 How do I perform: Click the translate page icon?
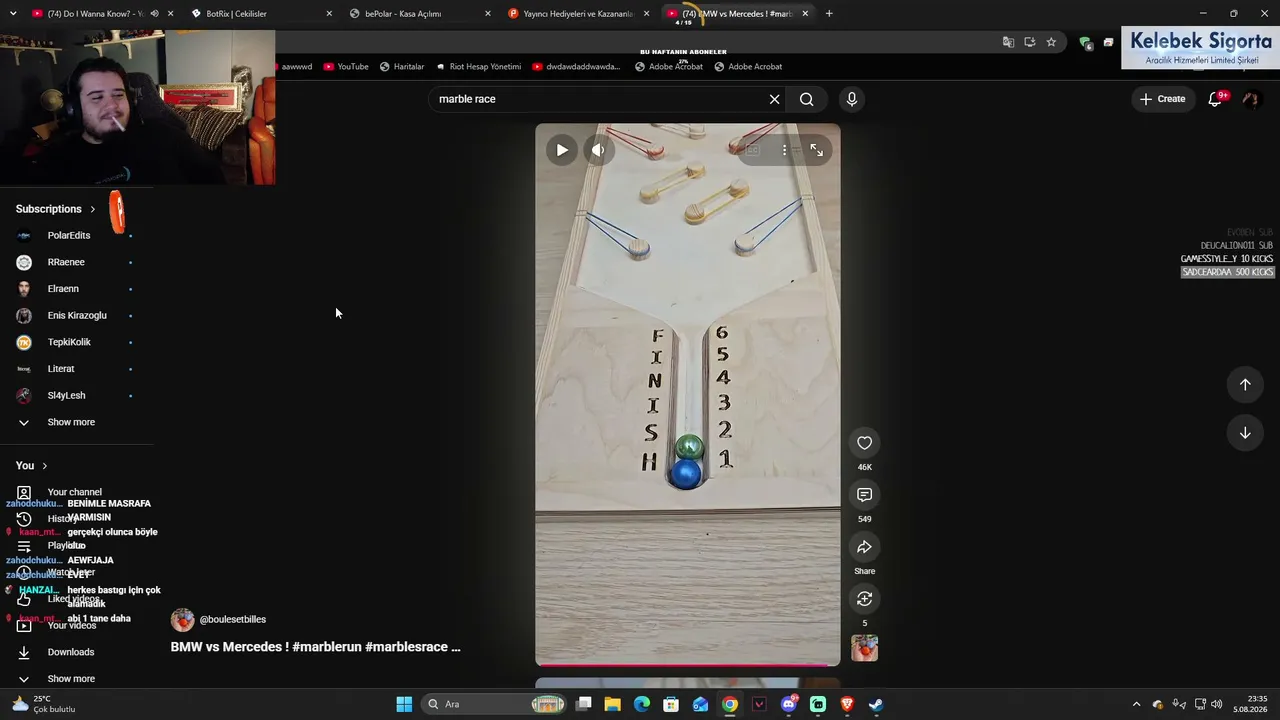1008,42
